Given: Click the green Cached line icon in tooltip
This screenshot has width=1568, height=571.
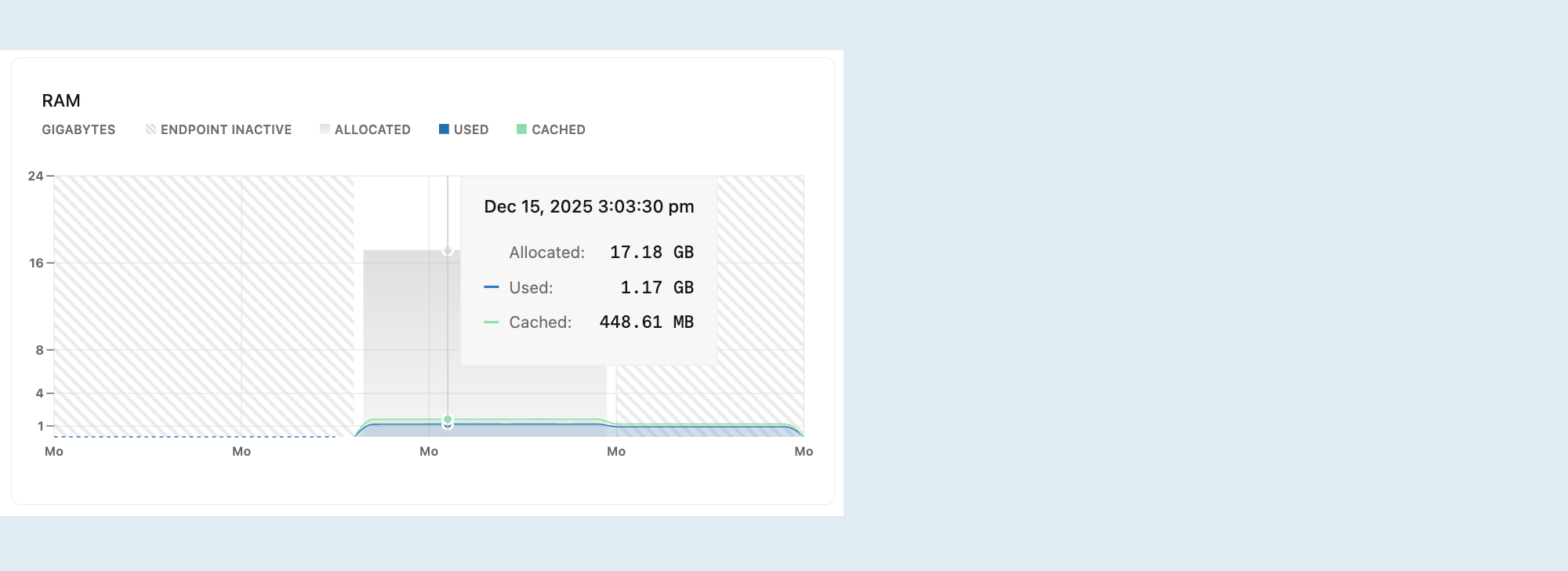Looking at the screenshot, I should 493,322.
